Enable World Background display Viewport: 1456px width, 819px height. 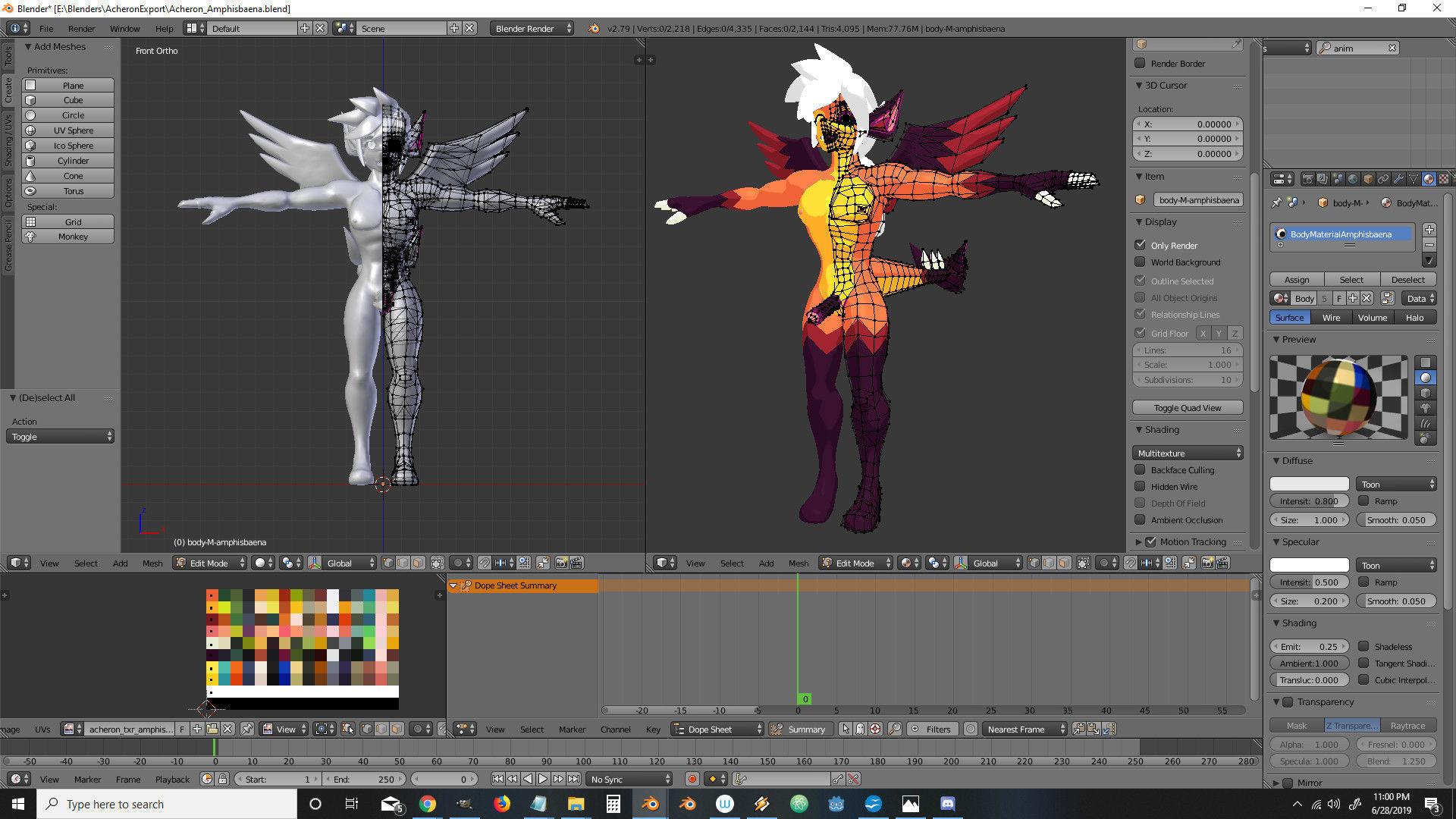point(1140,262)
